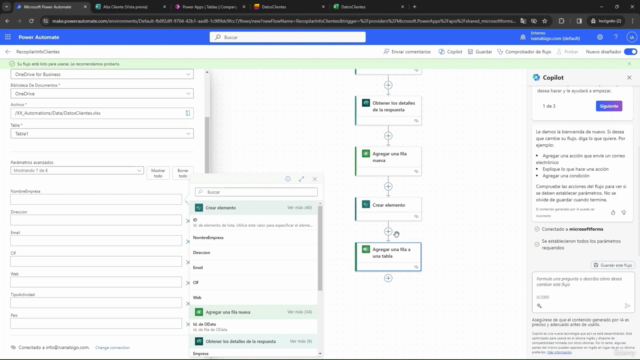Click the dynamic content Buscar search box

point(256,192)
